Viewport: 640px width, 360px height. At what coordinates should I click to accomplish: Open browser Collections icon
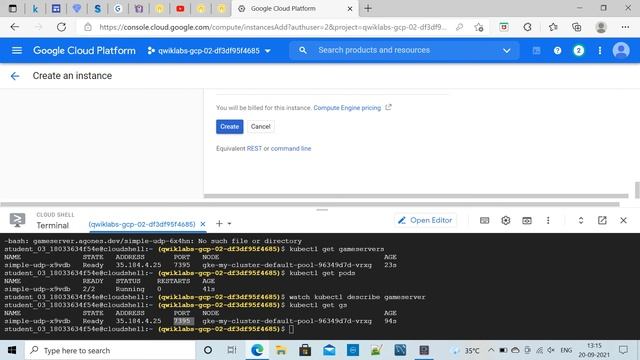[x=576, y=27]
